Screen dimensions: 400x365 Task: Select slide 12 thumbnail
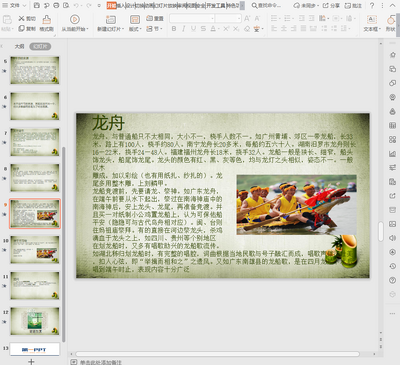click(35, 321)
